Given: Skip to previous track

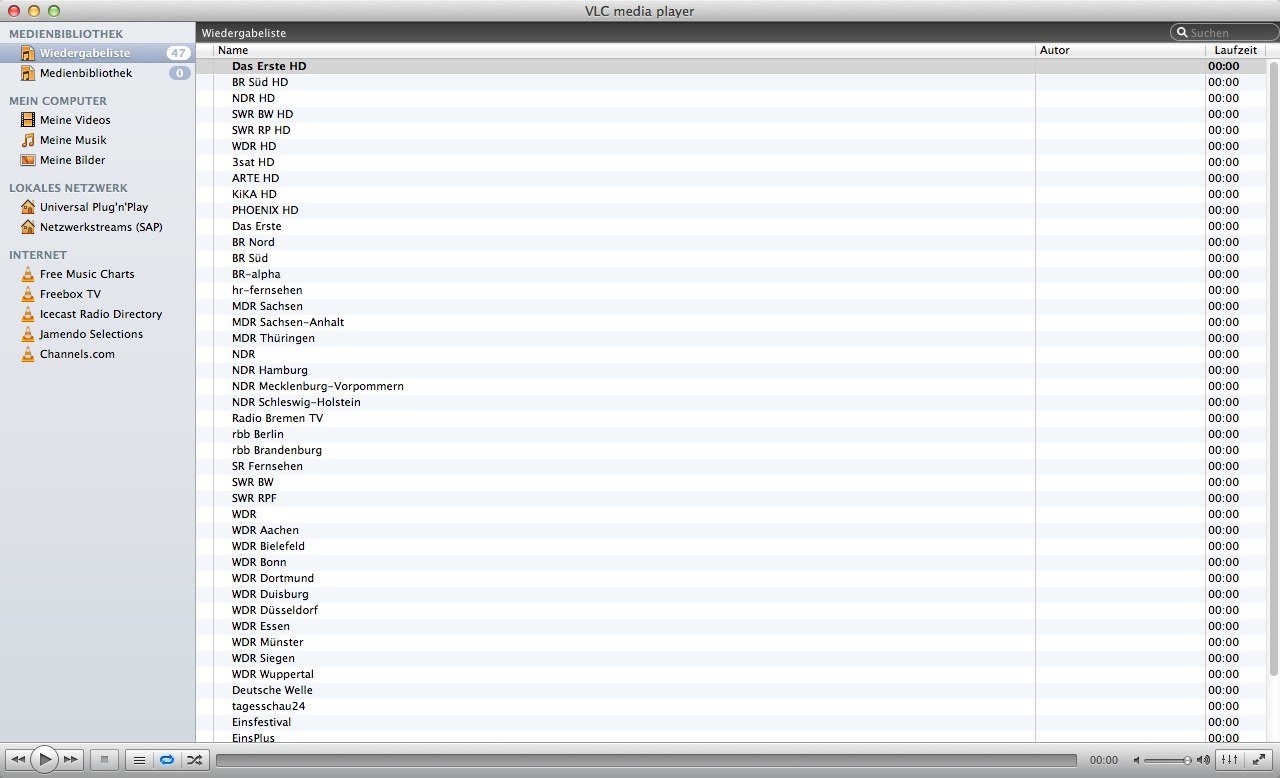Looking at the screenshot, I should [x=17, y=760].
